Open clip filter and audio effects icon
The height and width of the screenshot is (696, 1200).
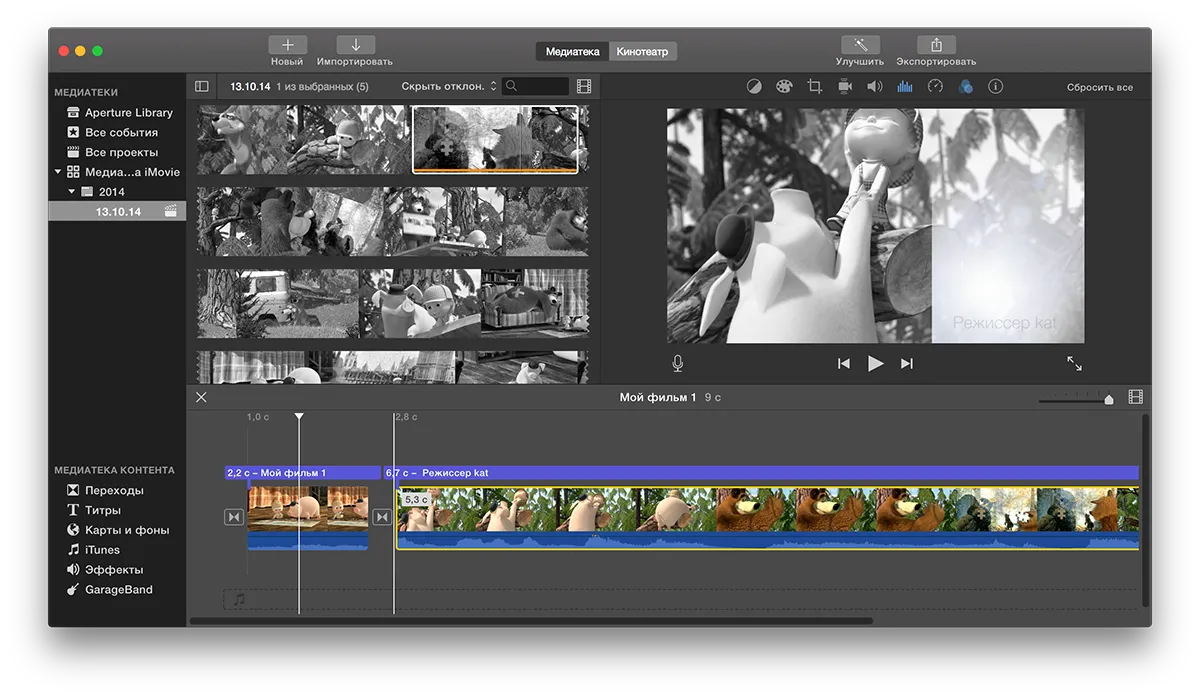coord(965,87)
